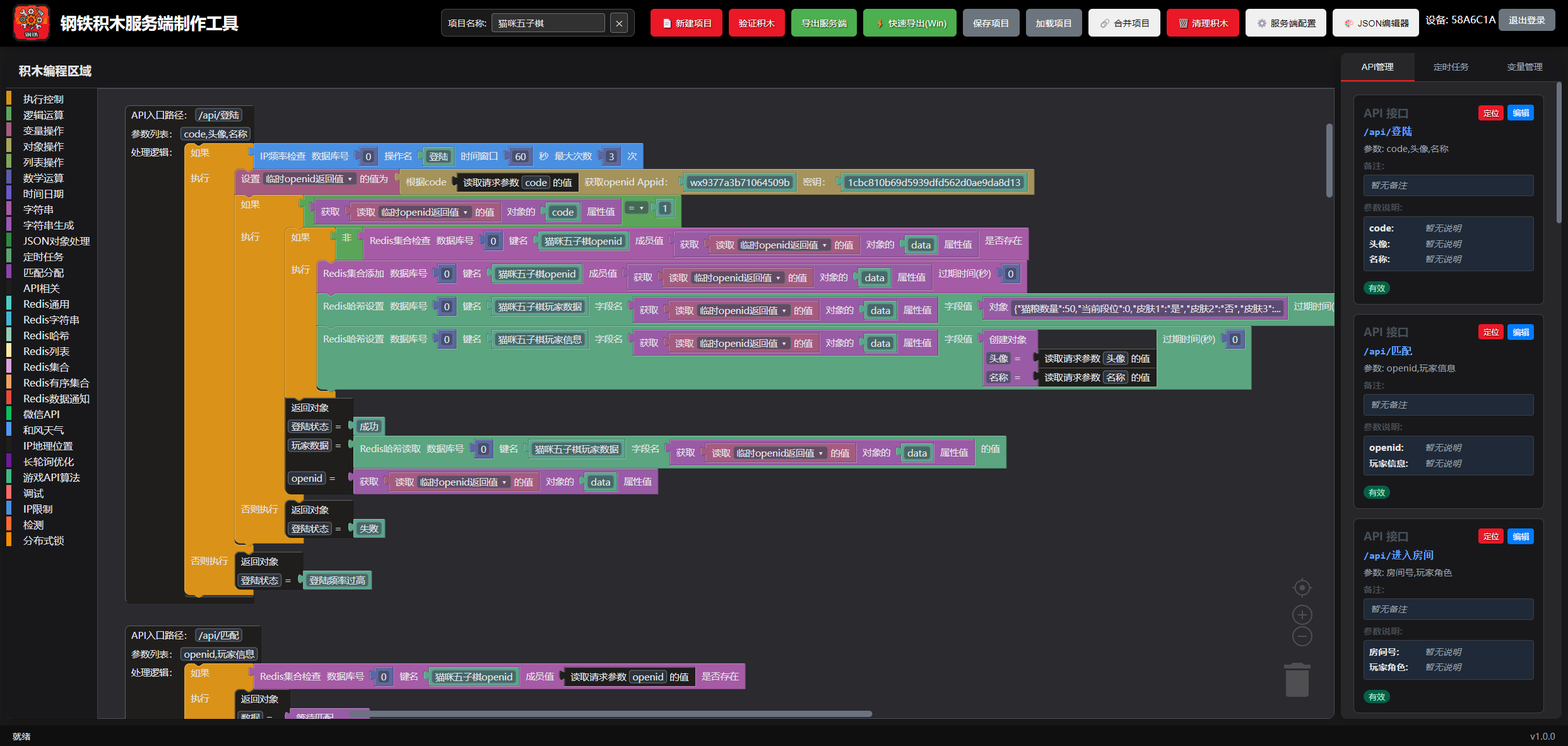
Task: Click the 验证积木 button
Action: tap(756, 23)
